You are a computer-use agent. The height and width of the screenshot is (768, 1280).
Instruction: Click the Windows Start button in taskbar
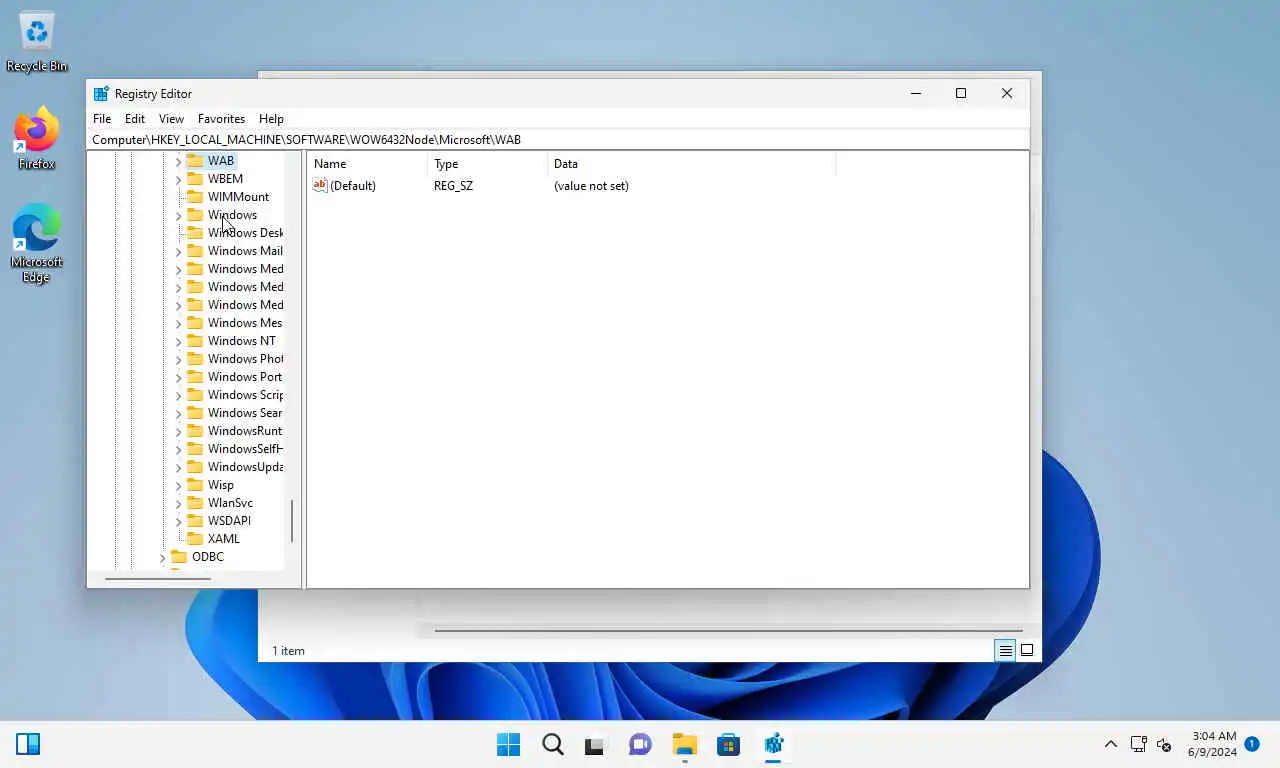pyautogui.click(x=508, y=744)
